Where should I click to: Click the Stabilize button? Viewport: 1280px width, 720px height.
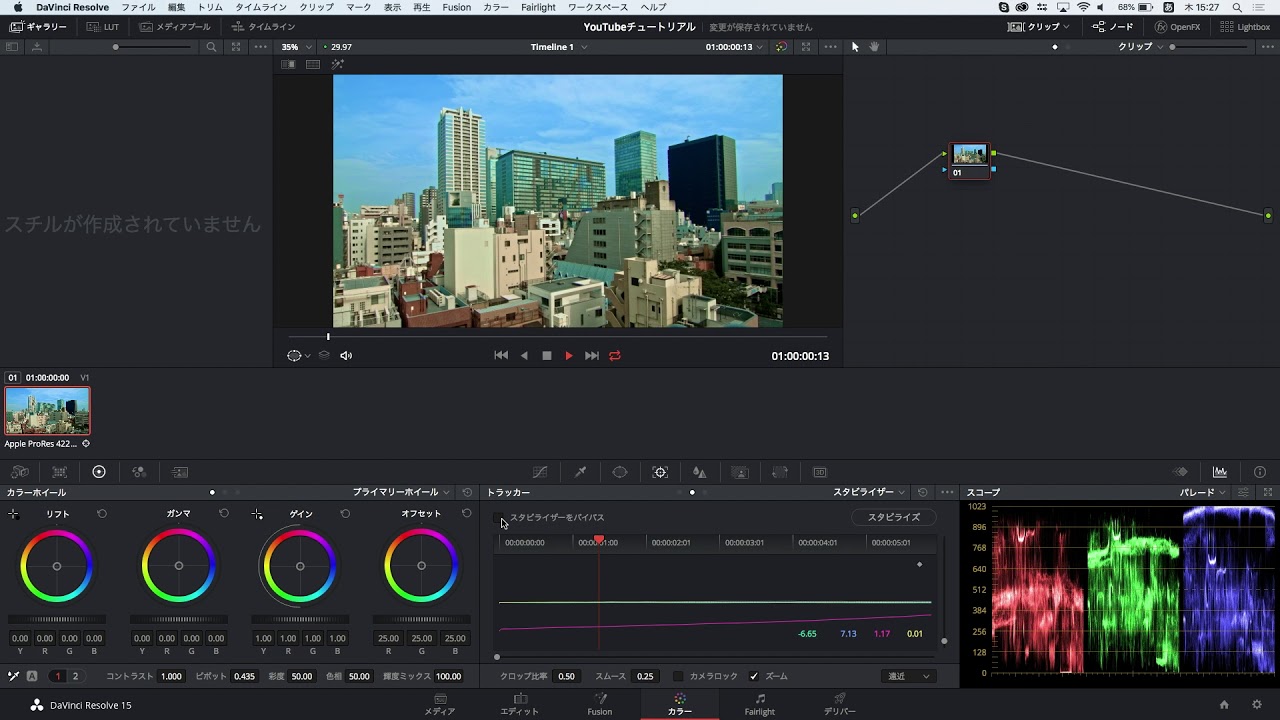[x=894, y=517]
